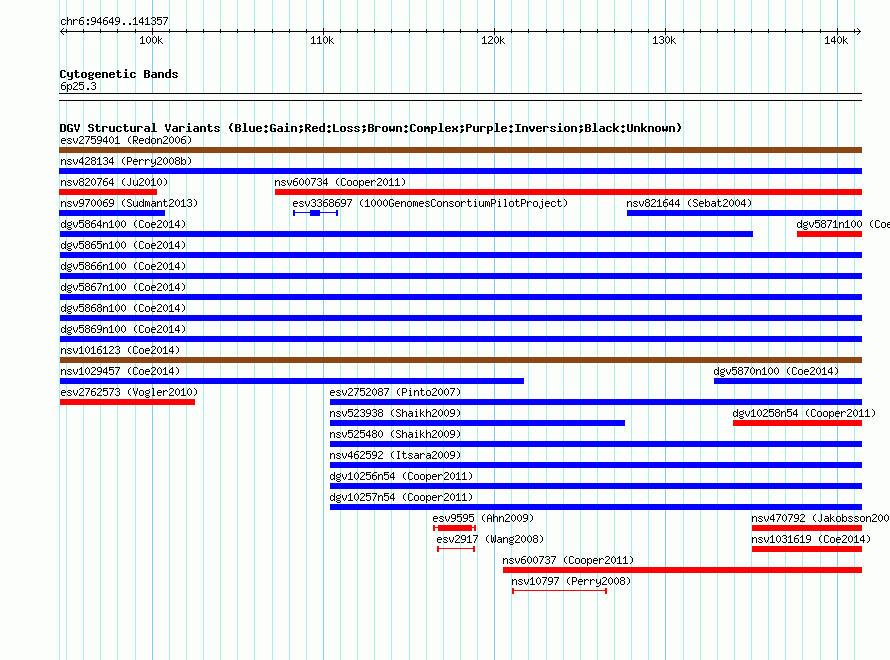Click the nsv470792 Jakobsson variant label
Viewport: 890px width, 660px height.
[x=820, y=518]
